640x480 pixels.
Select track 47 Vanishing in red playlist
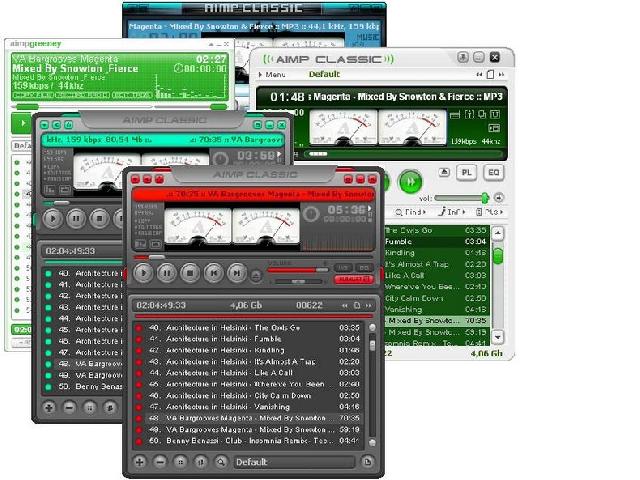[x=249, y=407]
